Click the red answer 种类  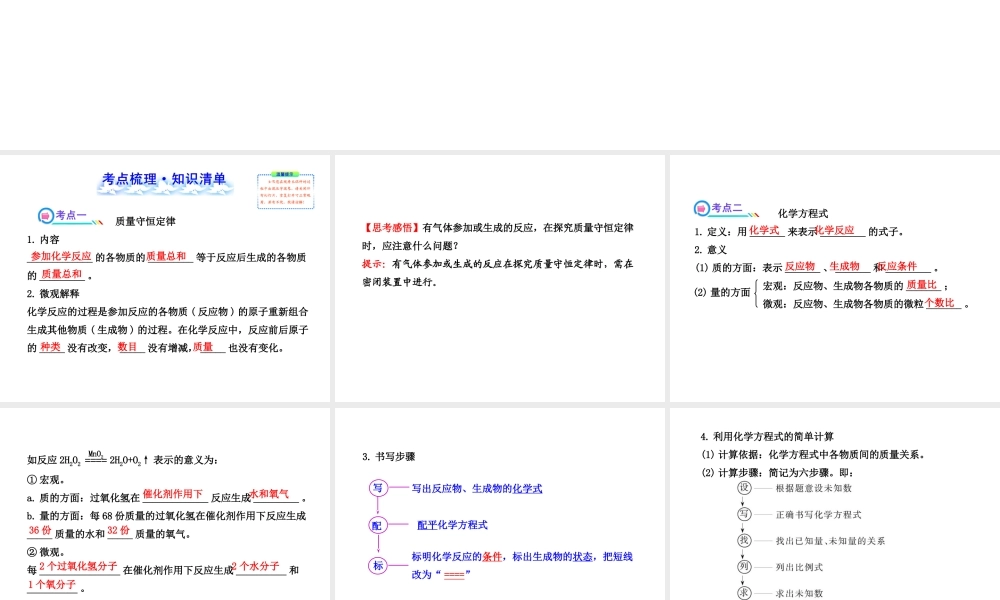coord(50,346)
